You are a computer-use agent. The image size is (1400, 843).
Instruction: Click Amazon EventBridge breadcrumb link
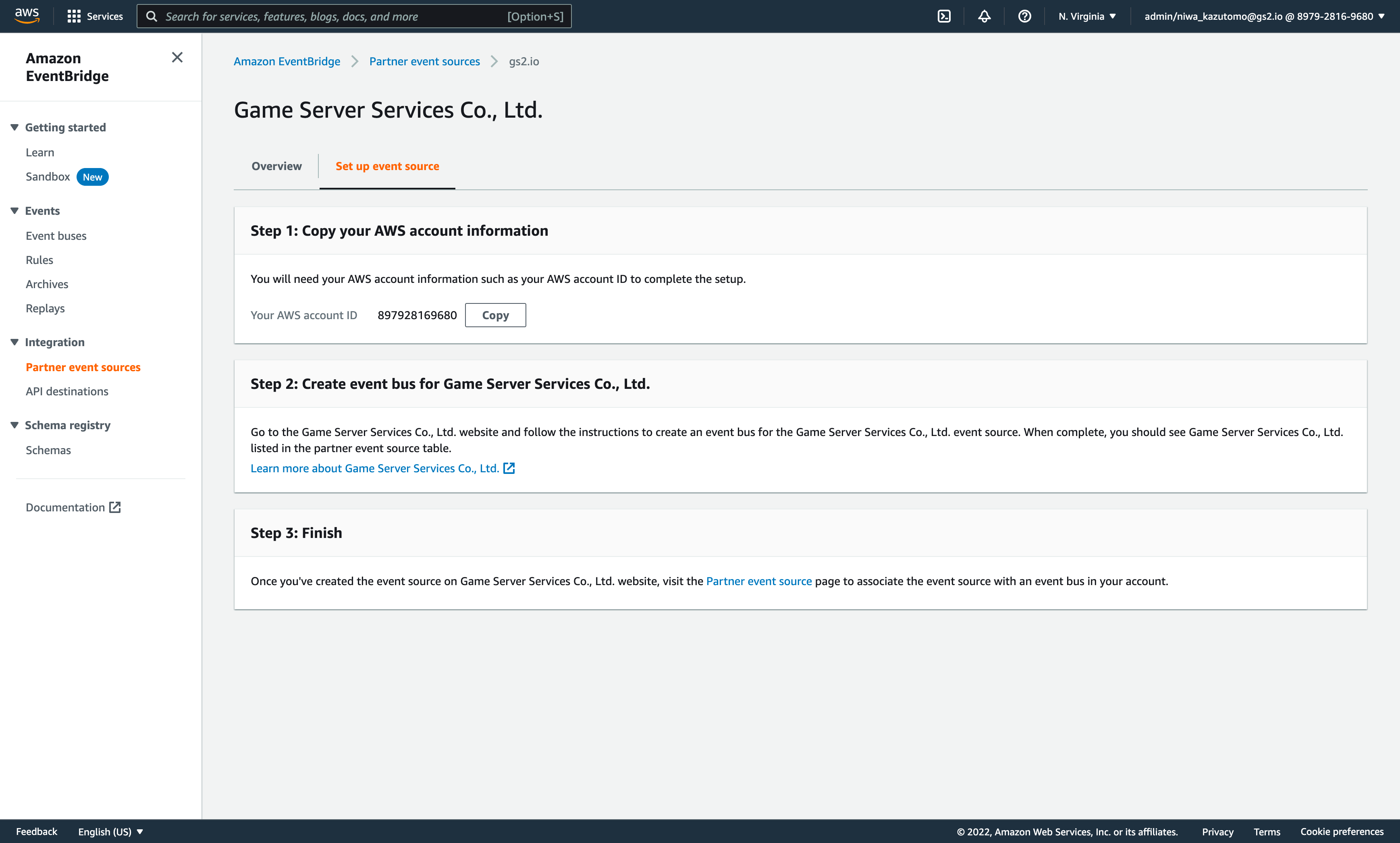tap(287, 61)
